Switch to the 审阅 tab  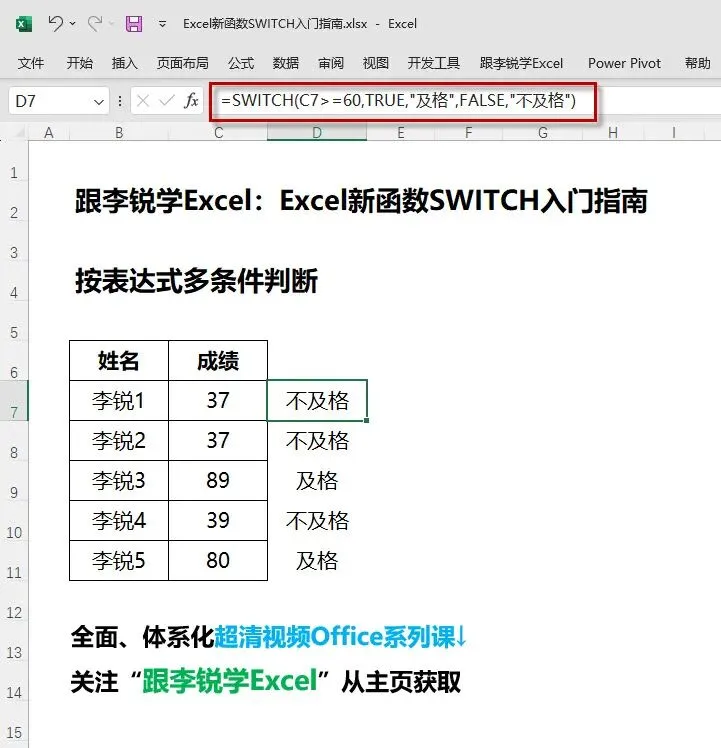331,63
